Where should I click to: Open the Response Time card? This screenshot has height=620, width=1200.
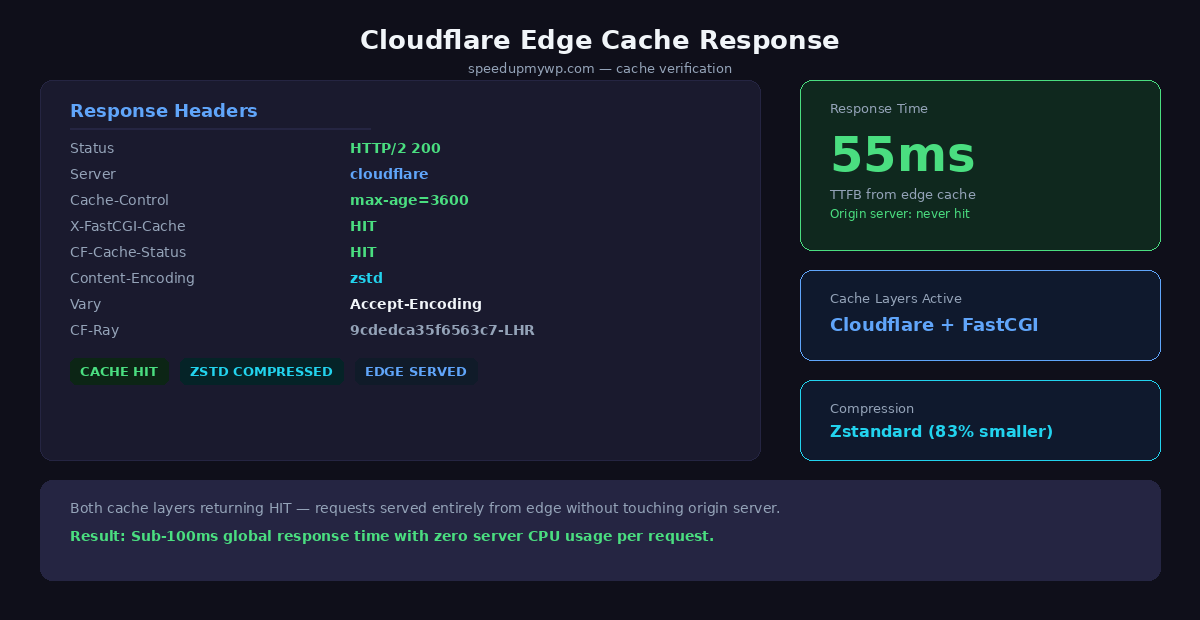[x=980, y=165]
